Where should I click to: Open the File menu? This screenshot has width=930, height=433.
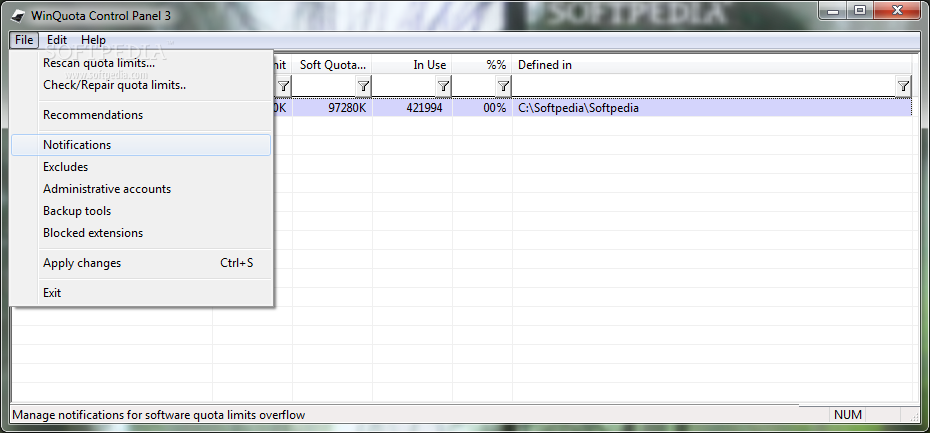click(24, 40)
